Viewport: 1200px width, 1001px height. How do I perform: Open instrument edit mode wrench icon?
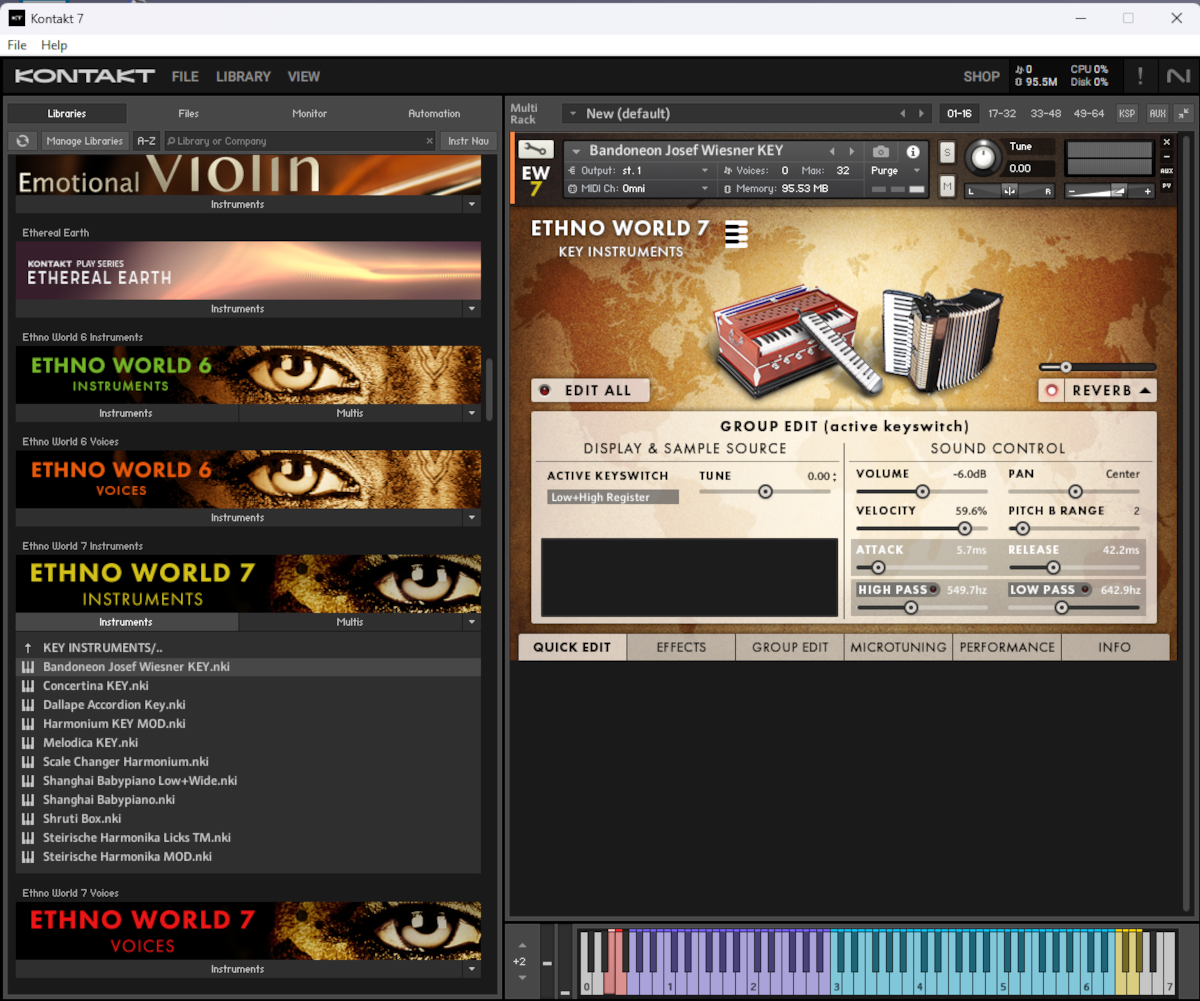[536, 151]
